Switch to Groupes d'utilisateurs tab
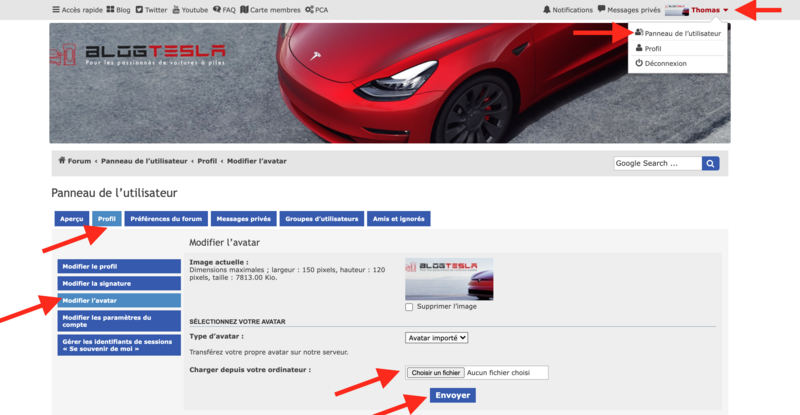Image resolution: width=800 pixels, height=415 pixels. coord(322,218)
